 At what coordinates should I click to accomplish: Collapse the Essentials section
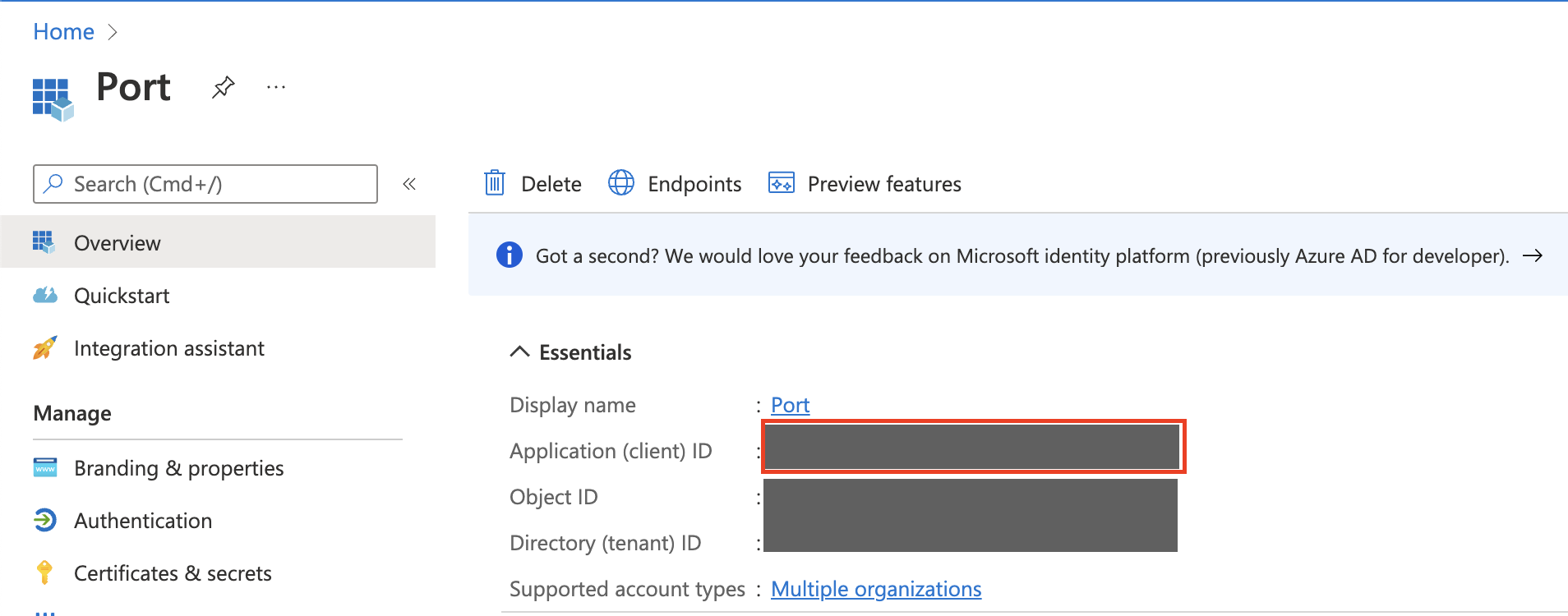tap(519, 352)
